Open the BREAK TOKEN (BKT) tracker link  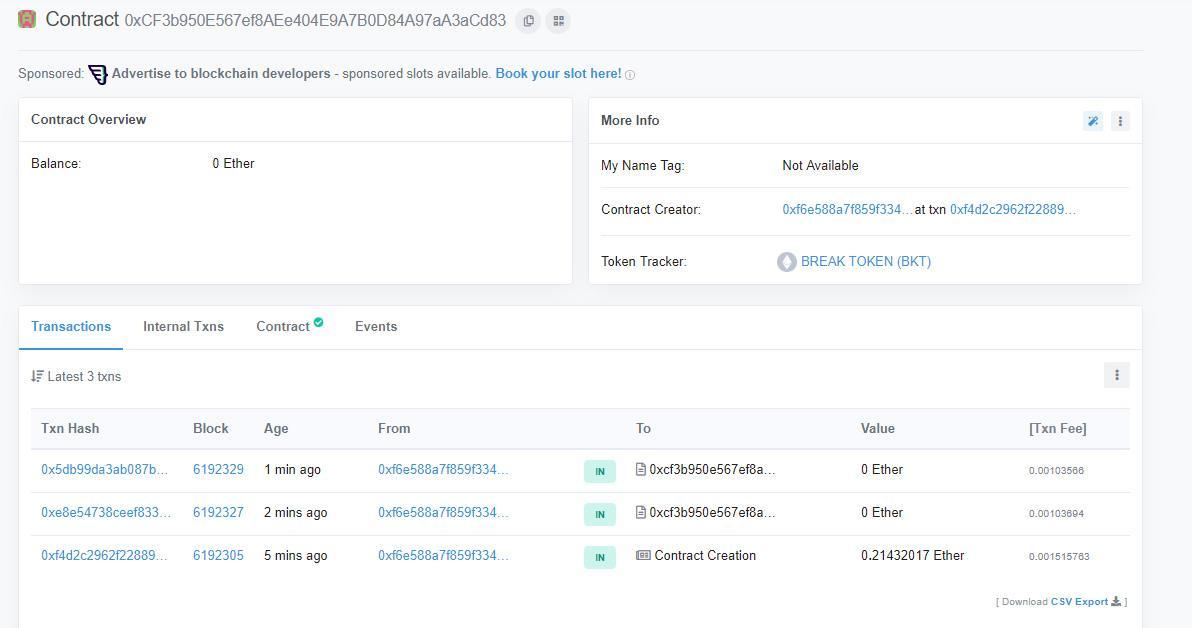(x=866, y=262)
